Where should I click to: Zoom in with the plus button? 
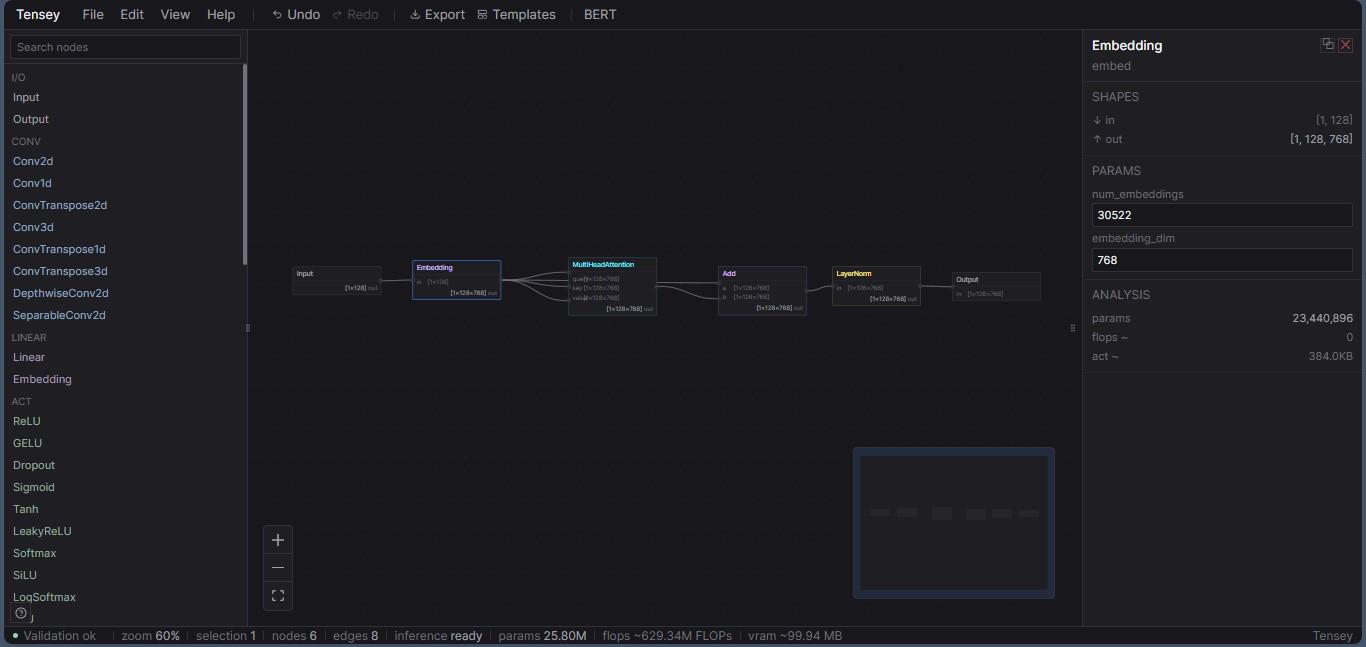pos(278,540)
